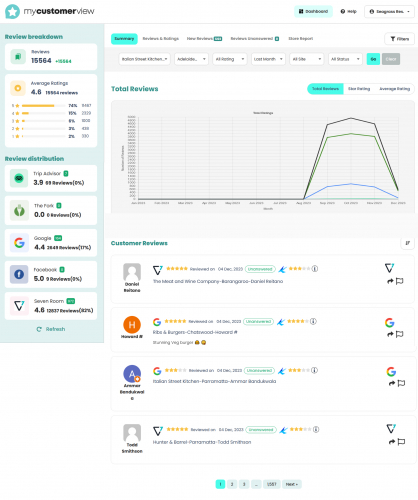Click Todd Smithson's avatar
This screenshot has height=500, width=418.
132,433
